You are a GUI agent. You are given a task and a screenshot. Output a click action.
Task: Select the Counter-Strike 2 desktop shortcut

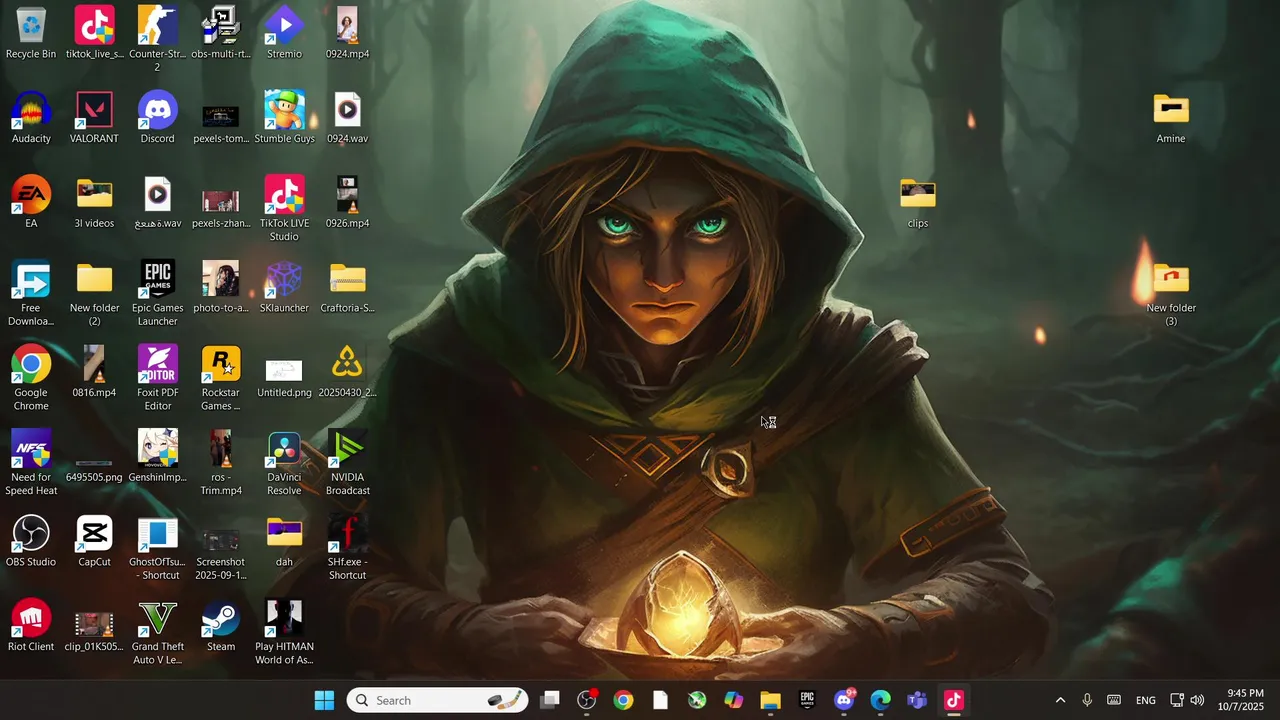157,39
